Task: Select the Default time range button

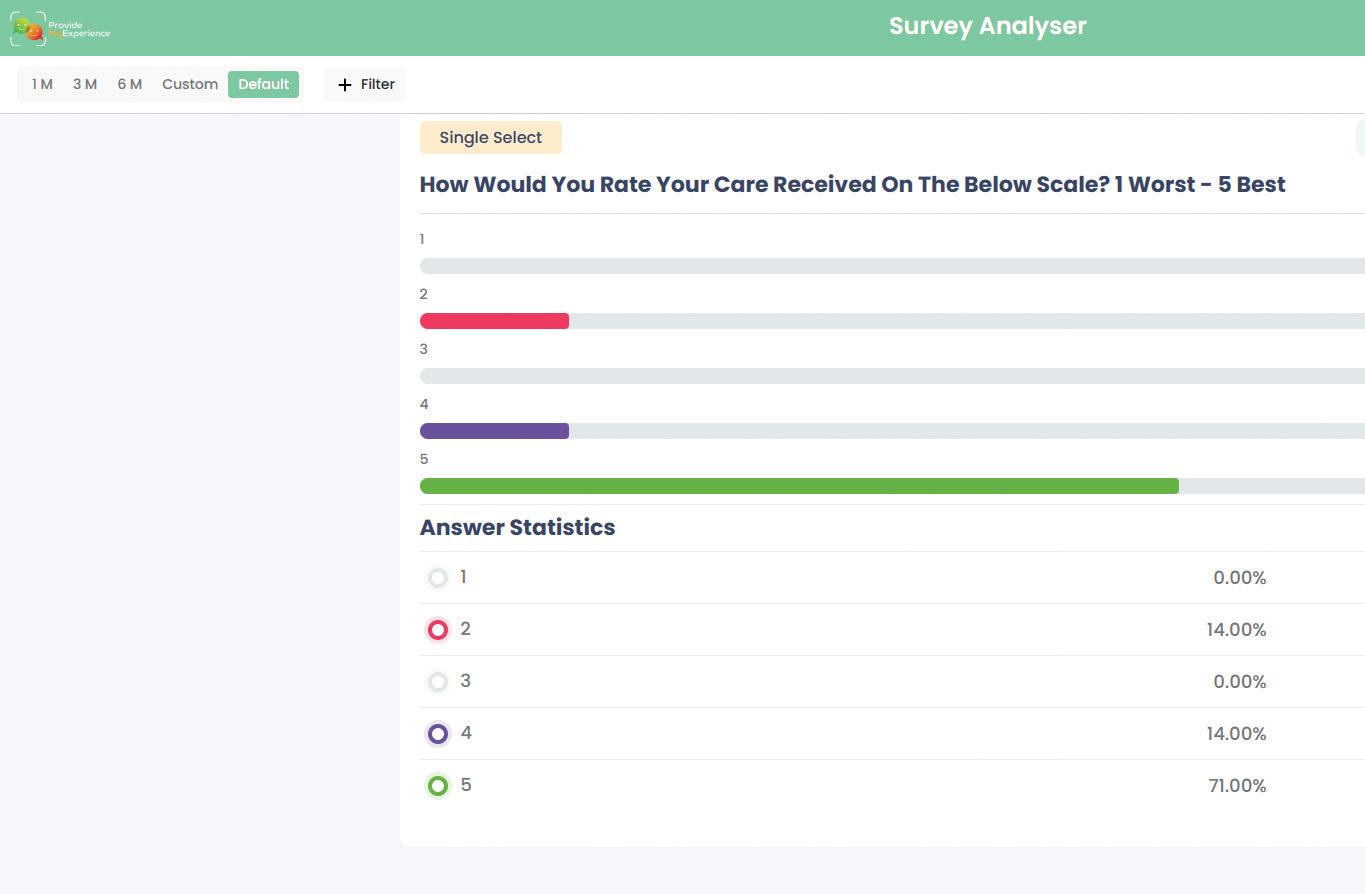Action: click(x=263, y=84)
